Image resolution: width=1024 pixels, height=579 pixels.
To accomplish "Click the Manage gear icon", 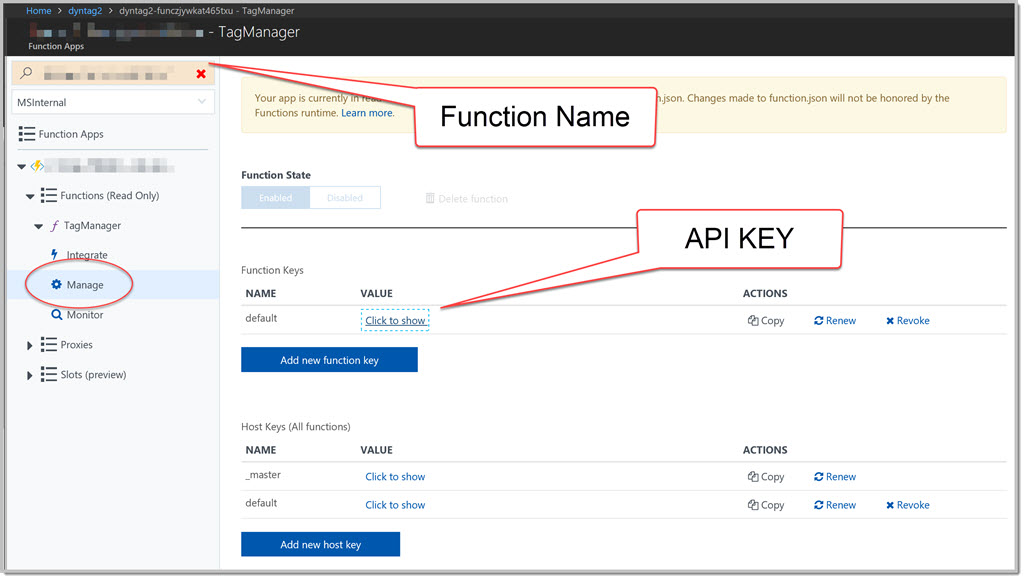I will pyautogui.click(x=56, y=284).
